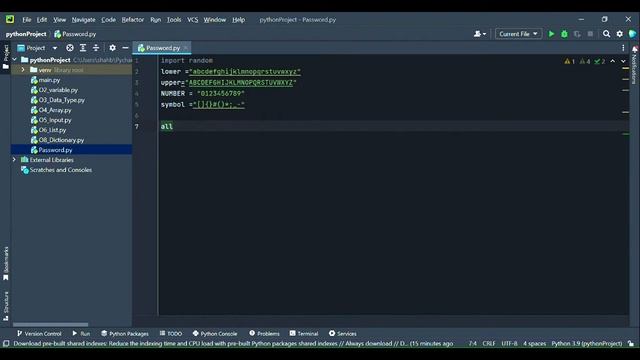
Task: Open the Run tool window button
Action: click(x=81, y=333)
